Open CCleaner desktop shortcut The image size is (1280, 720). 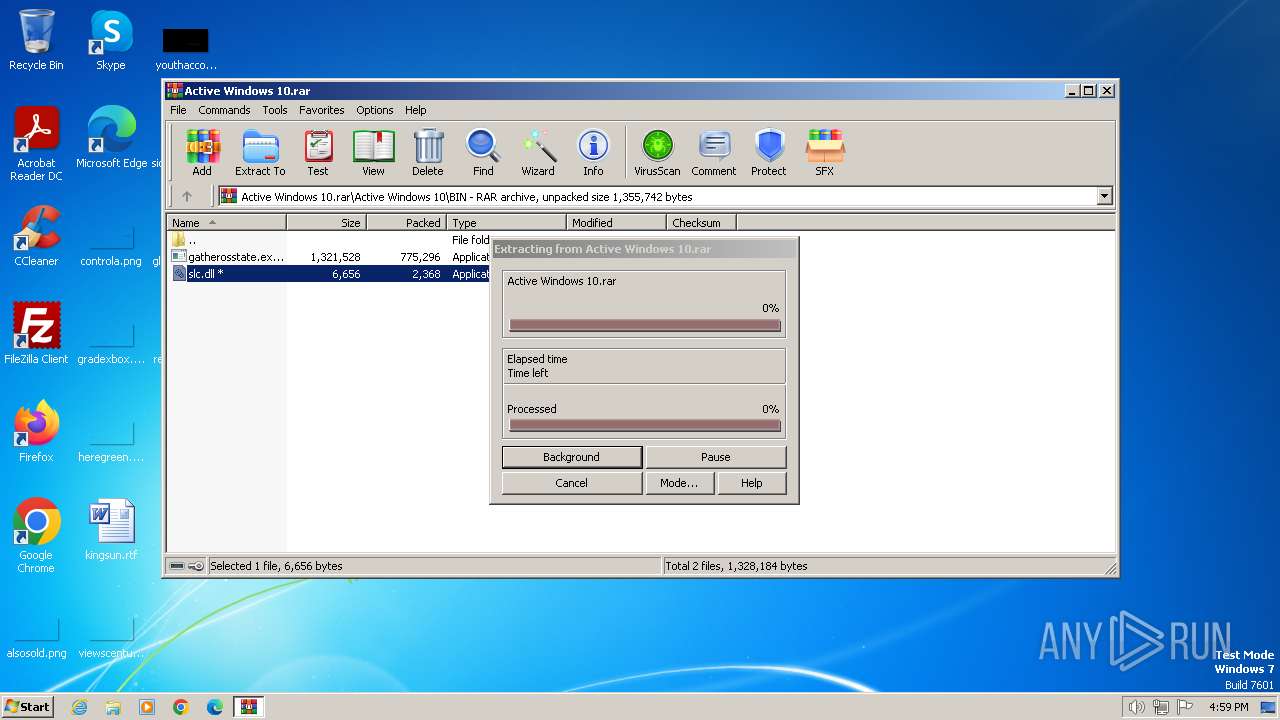tap(36, 236)
